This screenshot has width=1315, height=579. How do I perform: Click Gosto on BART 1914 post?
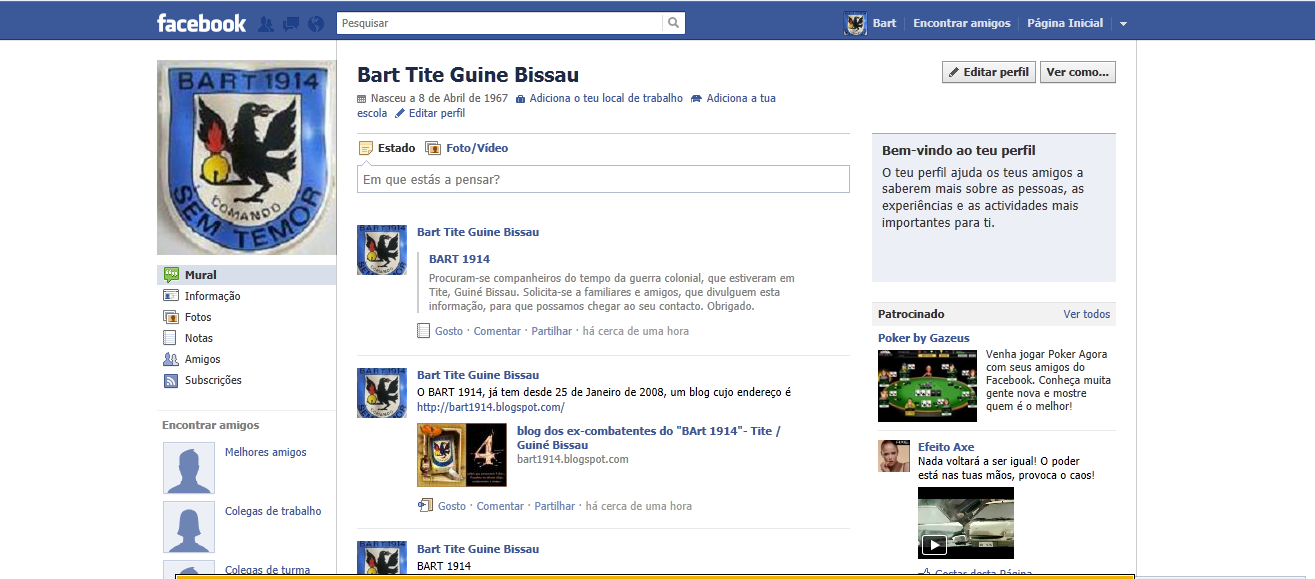449,331
